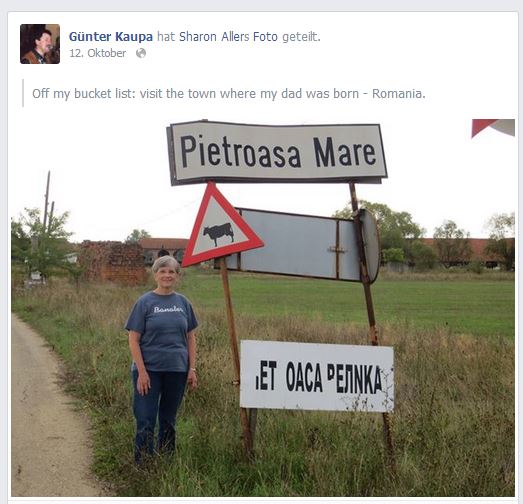This screenshot has height=504, width=523.
Task: Click the 'Foto' link in post header
Action: tap(265, 36)
